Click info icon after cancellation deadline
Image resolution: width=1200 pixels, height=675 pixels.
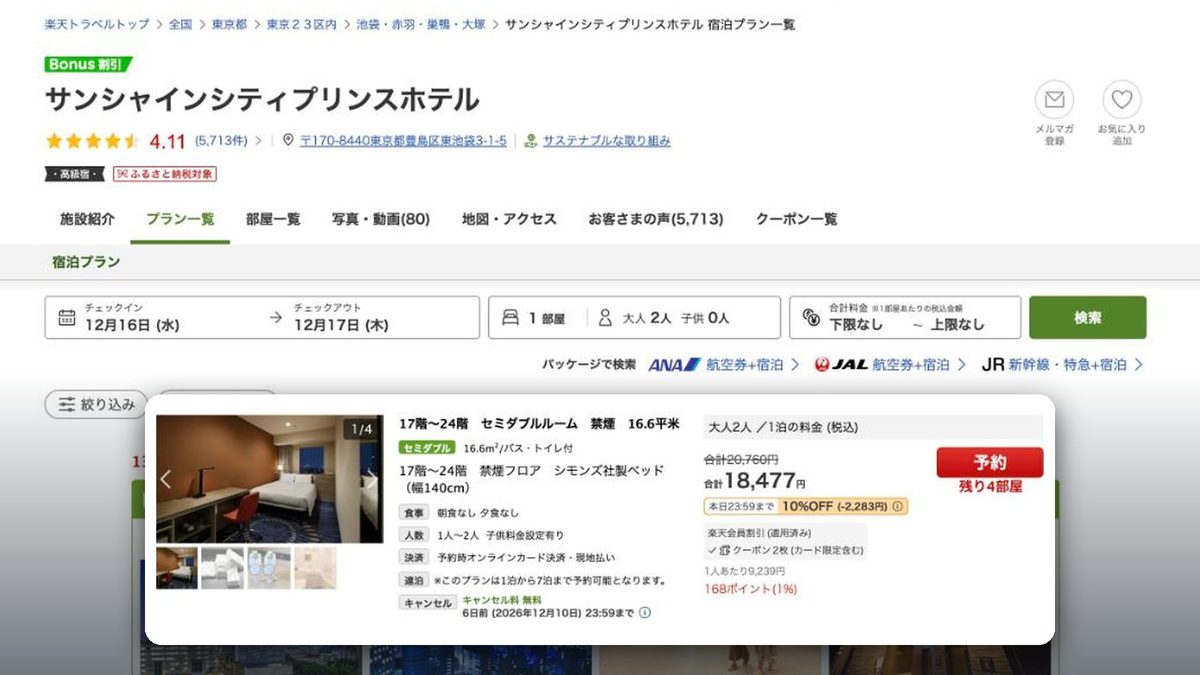coord(644,612)
